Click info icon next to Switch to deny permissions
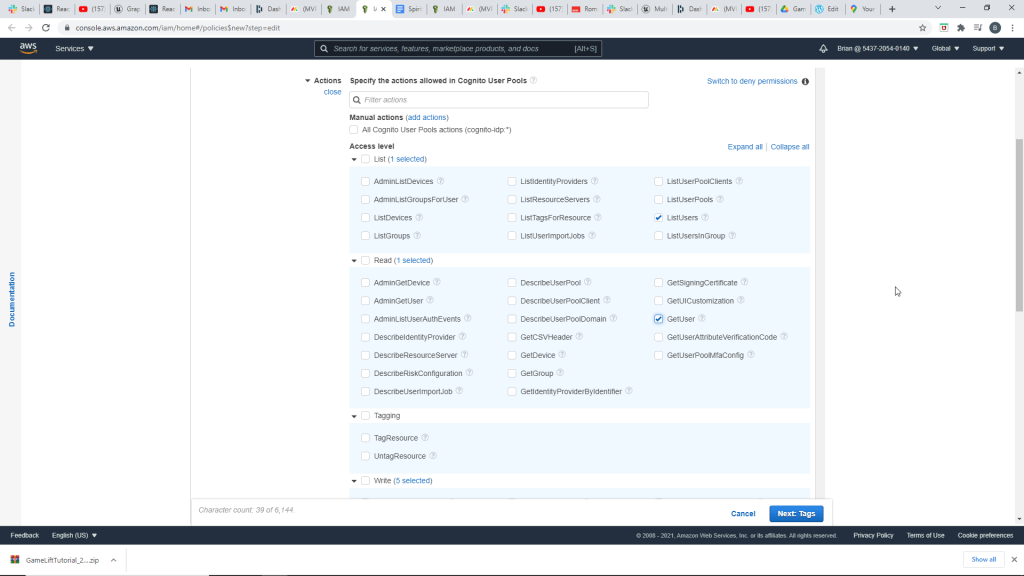Image resolution: width=1024 pixels, height=576 pixels. tap(805, 81)
